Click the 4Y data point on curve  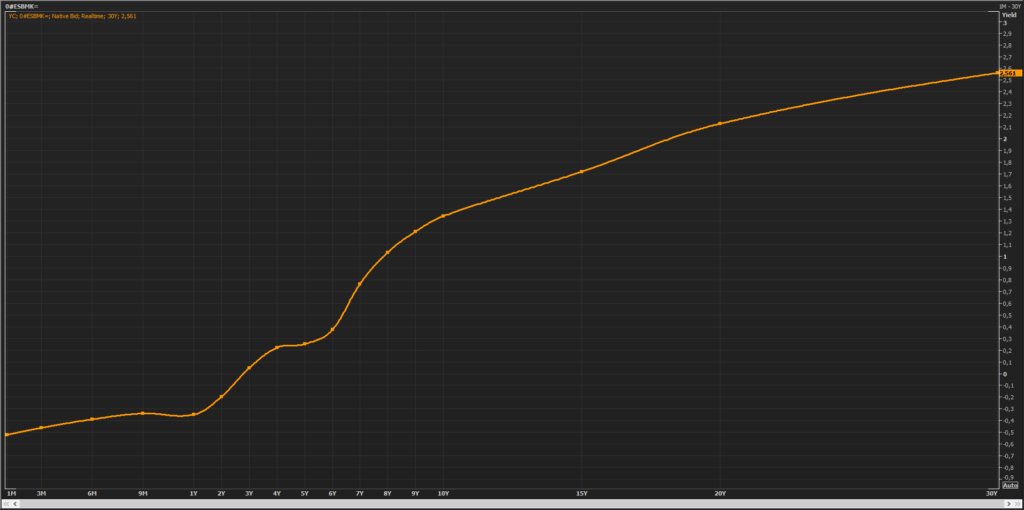pos(277,347)
